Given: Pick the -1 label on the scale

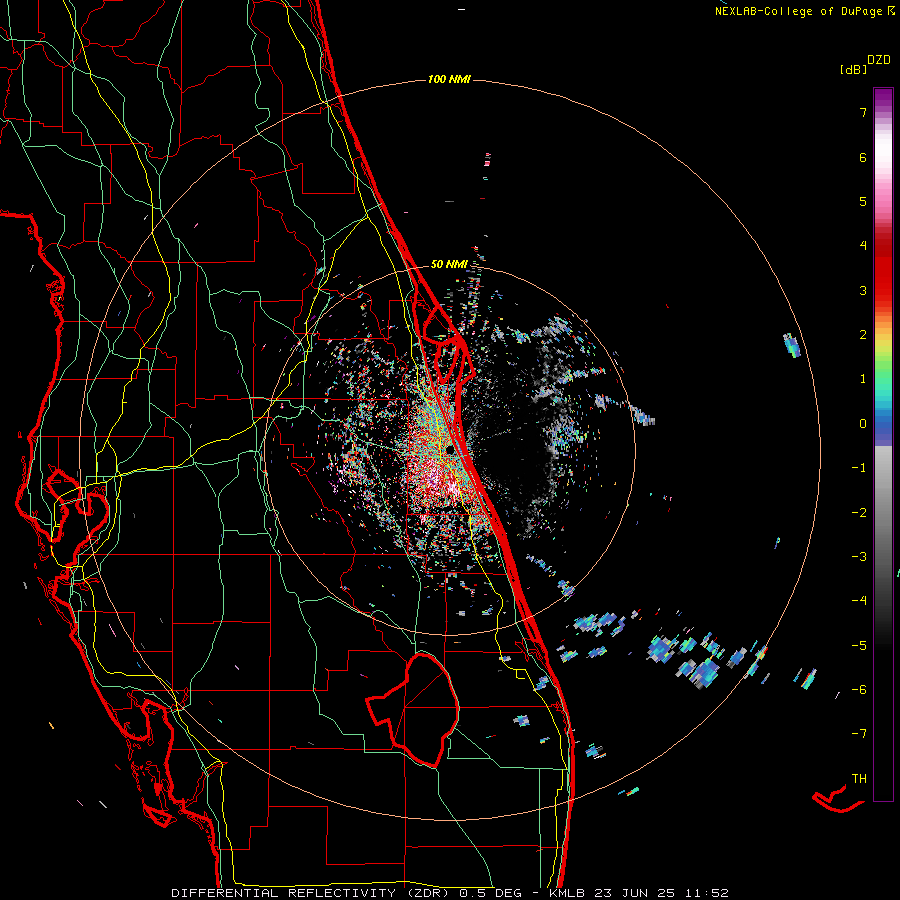Looking at the screenshot, I should pyautogui.click(x=859, y=468).
